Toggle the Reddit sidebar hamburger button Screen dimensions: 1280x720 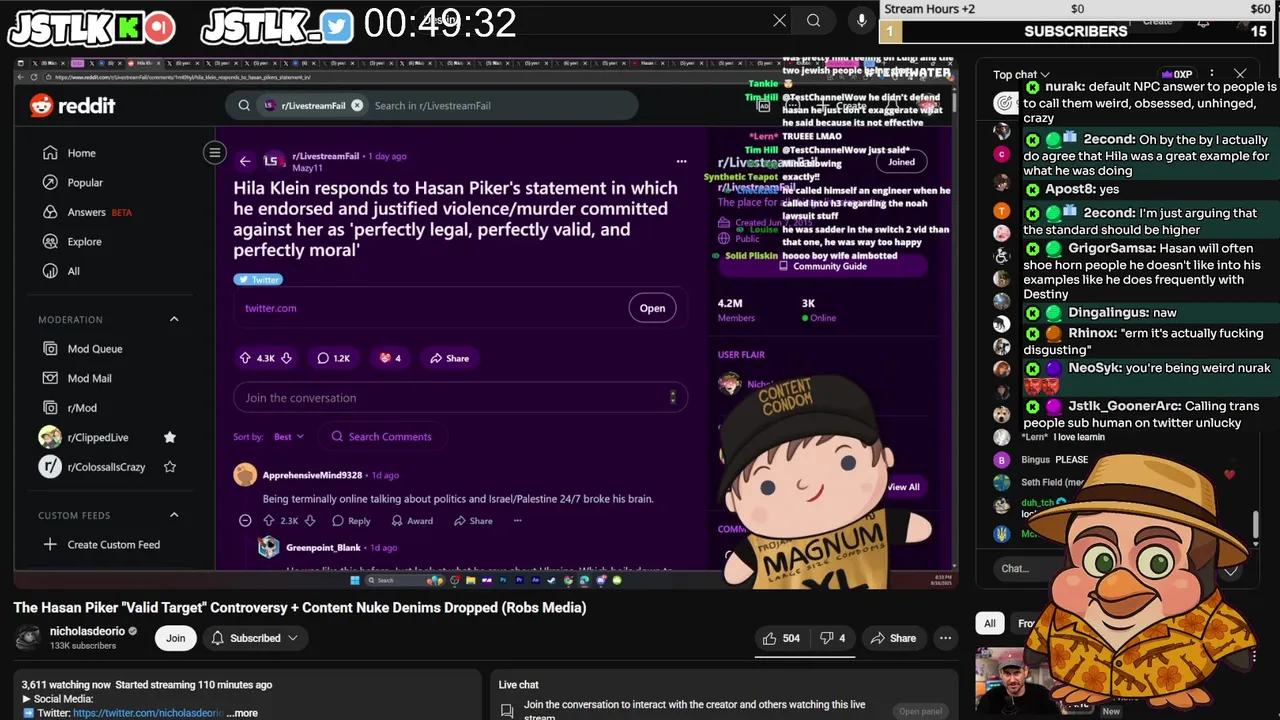214,152
